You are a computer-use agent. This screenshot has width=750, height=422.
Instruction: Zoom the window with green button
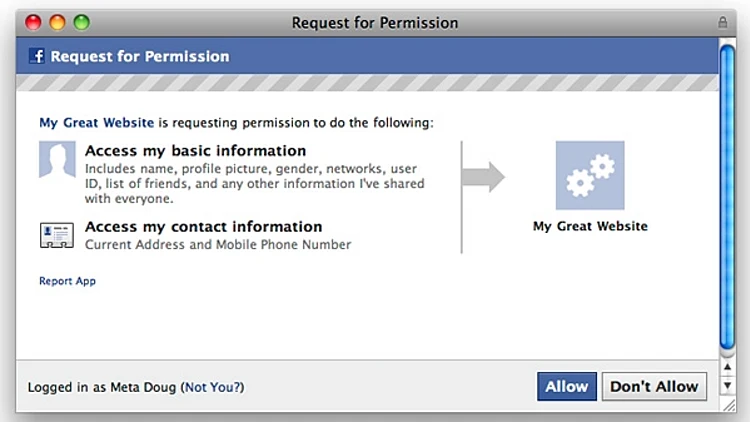point(81,22)
